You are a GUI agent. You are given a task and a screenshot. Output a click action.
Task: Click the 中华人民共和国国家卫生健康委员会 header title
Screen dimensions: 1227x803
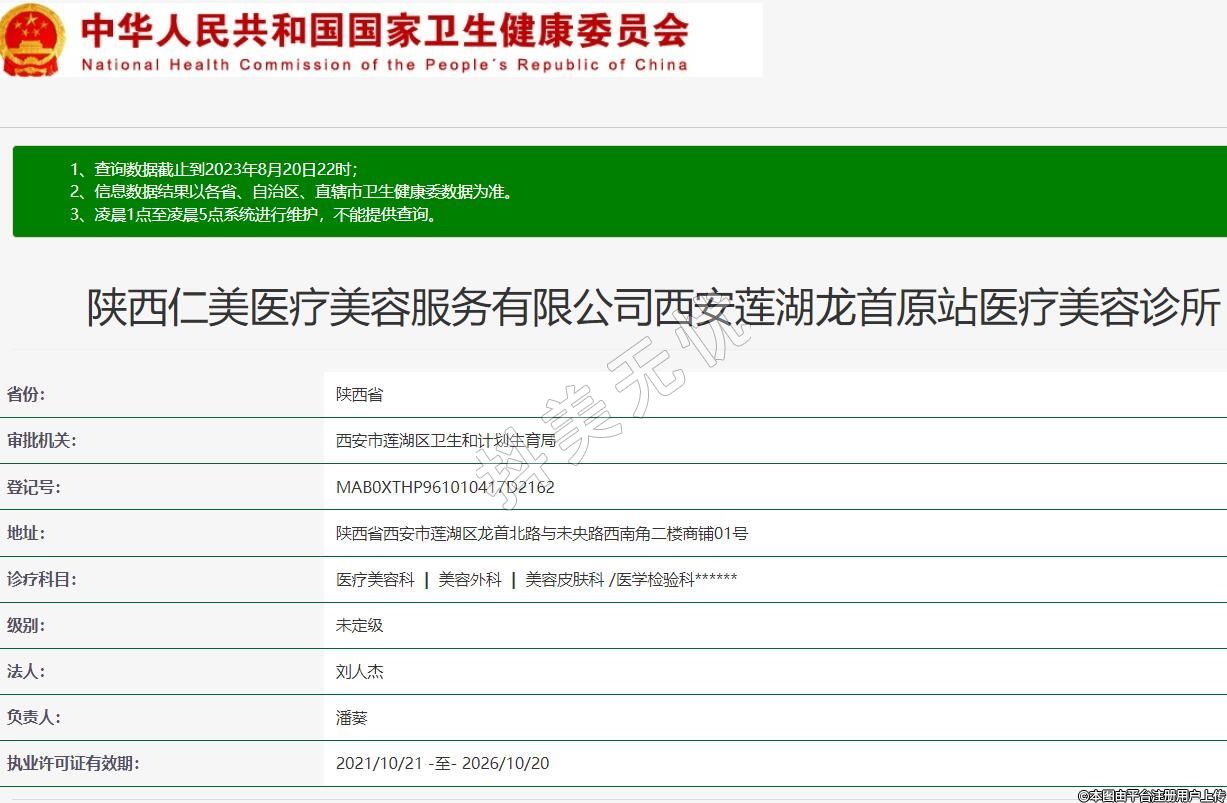pyautogui.click(x=385, y=30)
